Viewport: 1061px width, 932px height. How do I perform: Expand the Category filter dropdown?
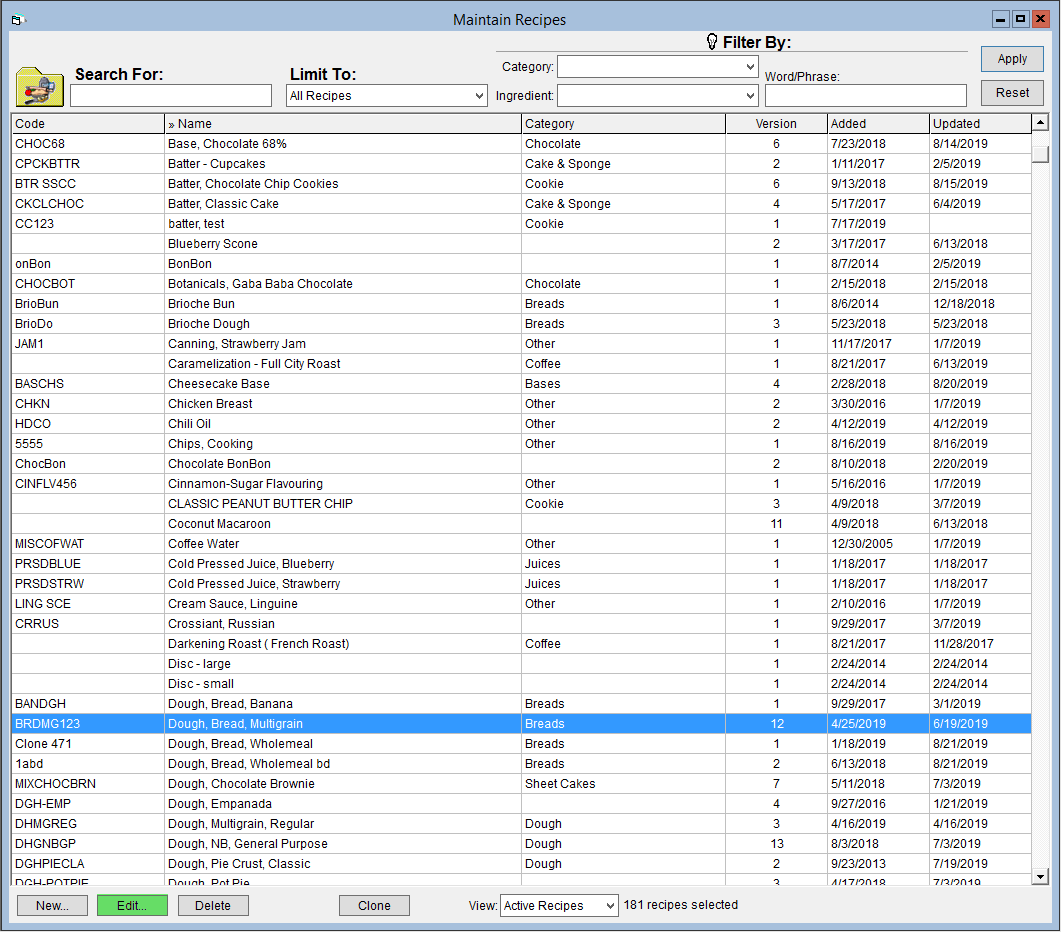[x=657, y=66]
